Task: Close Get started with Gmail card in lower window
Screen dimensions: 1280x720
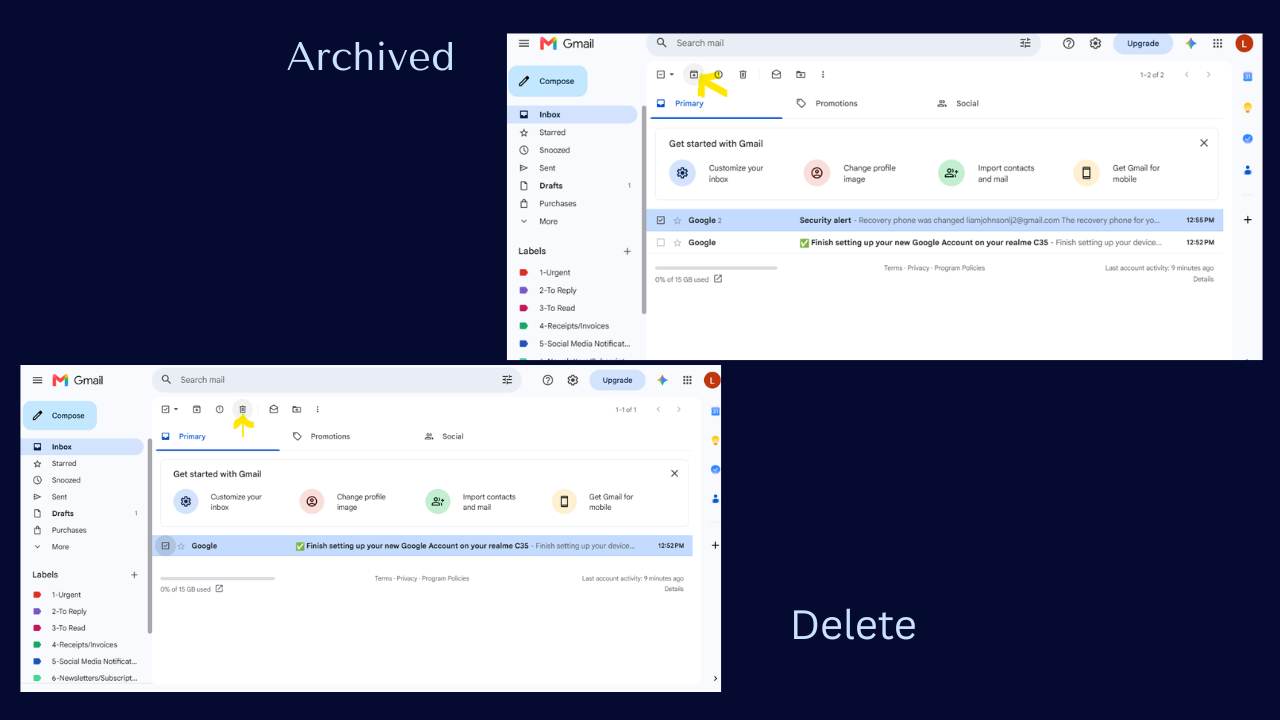Action: click(x=674, y=474)
